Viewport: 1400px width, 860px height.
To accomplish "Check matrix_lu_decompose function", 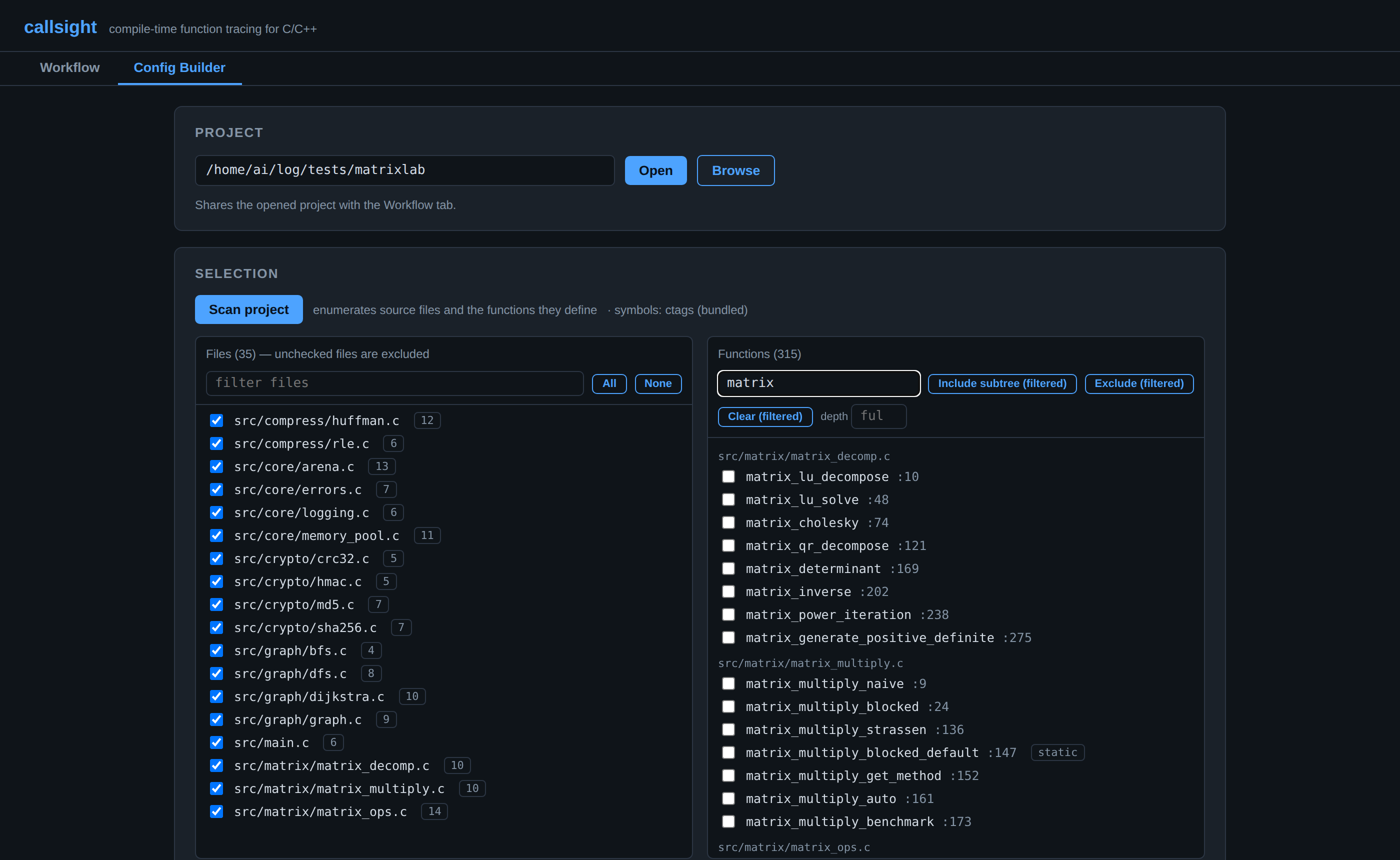I will coord(728,476).
